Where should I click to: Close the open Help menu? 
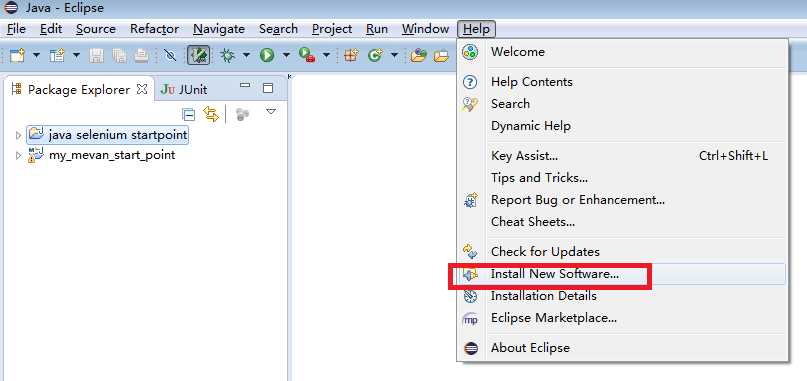click(477, 29)
